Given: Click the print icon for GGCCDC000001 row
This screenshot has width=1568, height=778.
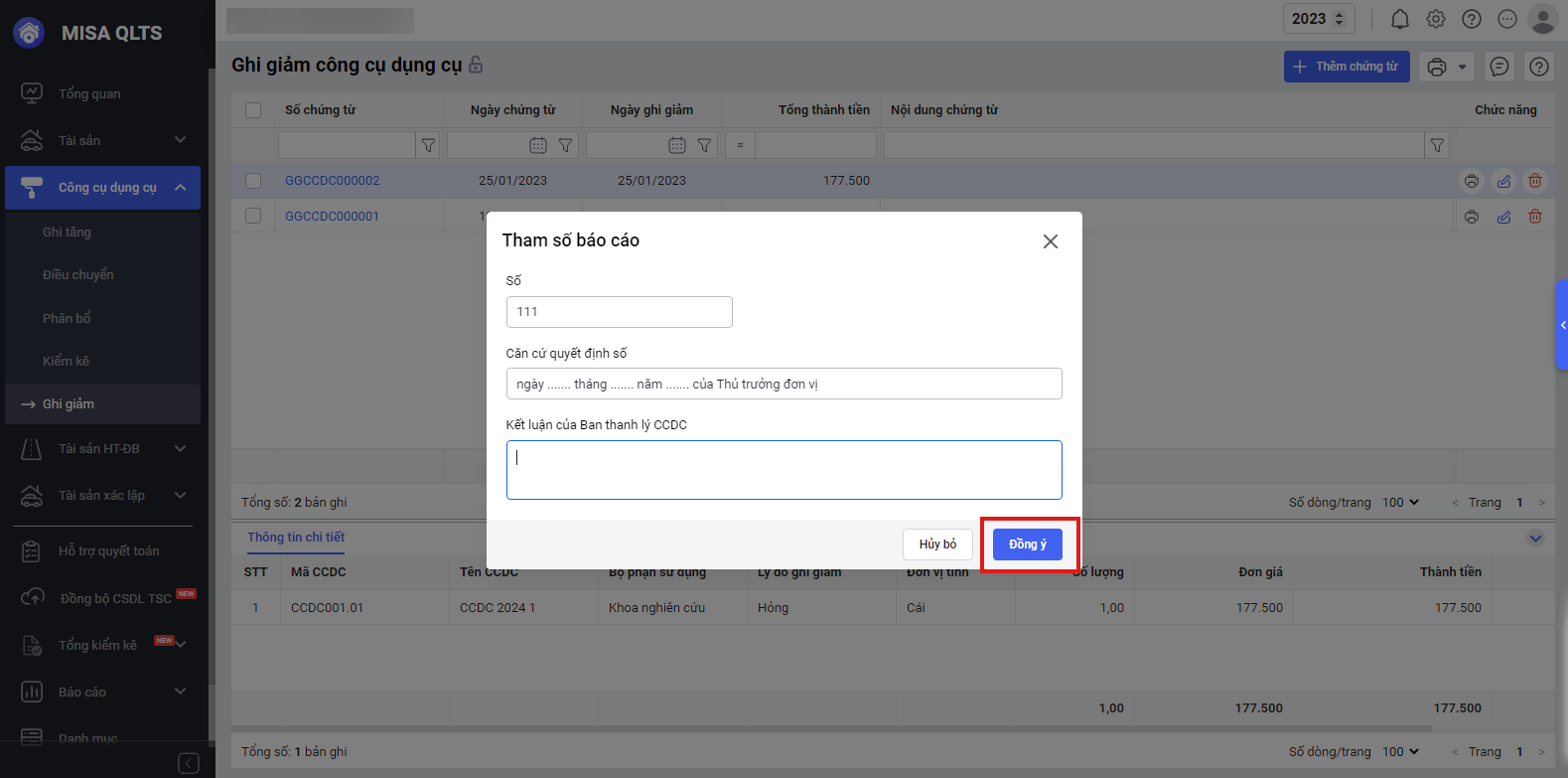Looking at the screenshot, I should click(x=1472, y=217).
